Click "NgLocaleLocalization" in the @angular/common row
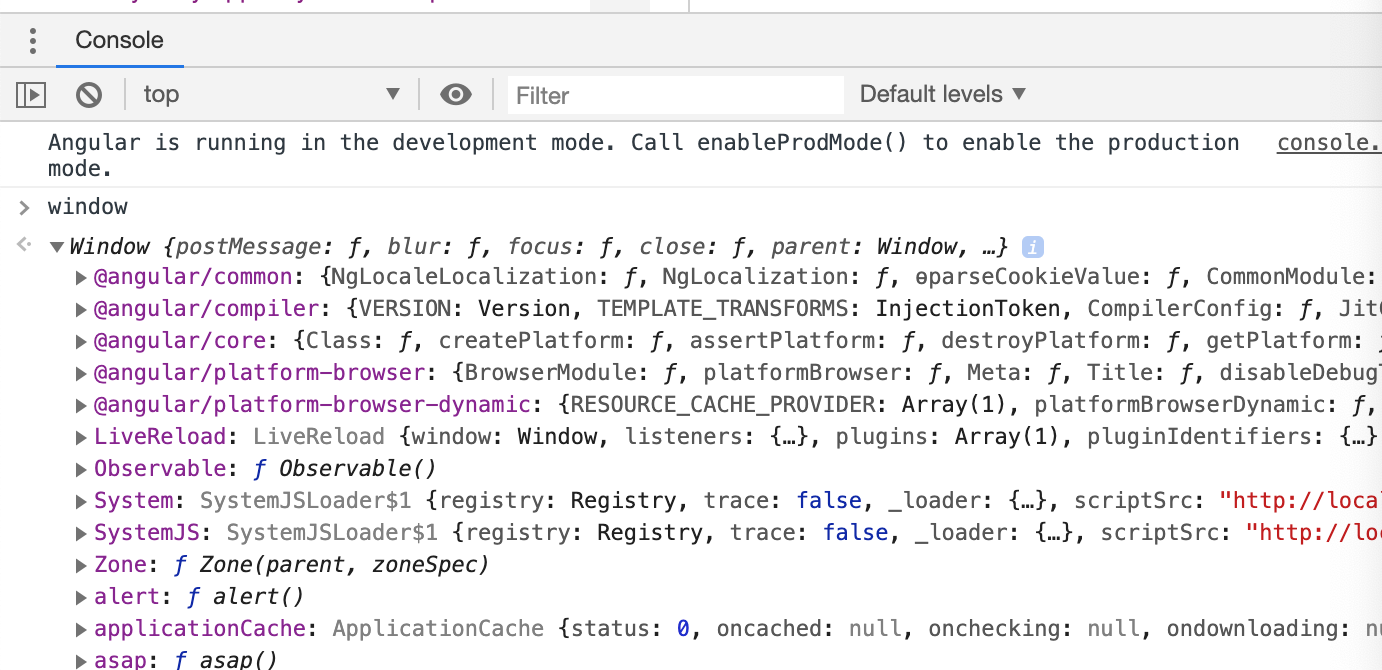1382x670 pixels. pyautogui.click(x=464, y=277)
